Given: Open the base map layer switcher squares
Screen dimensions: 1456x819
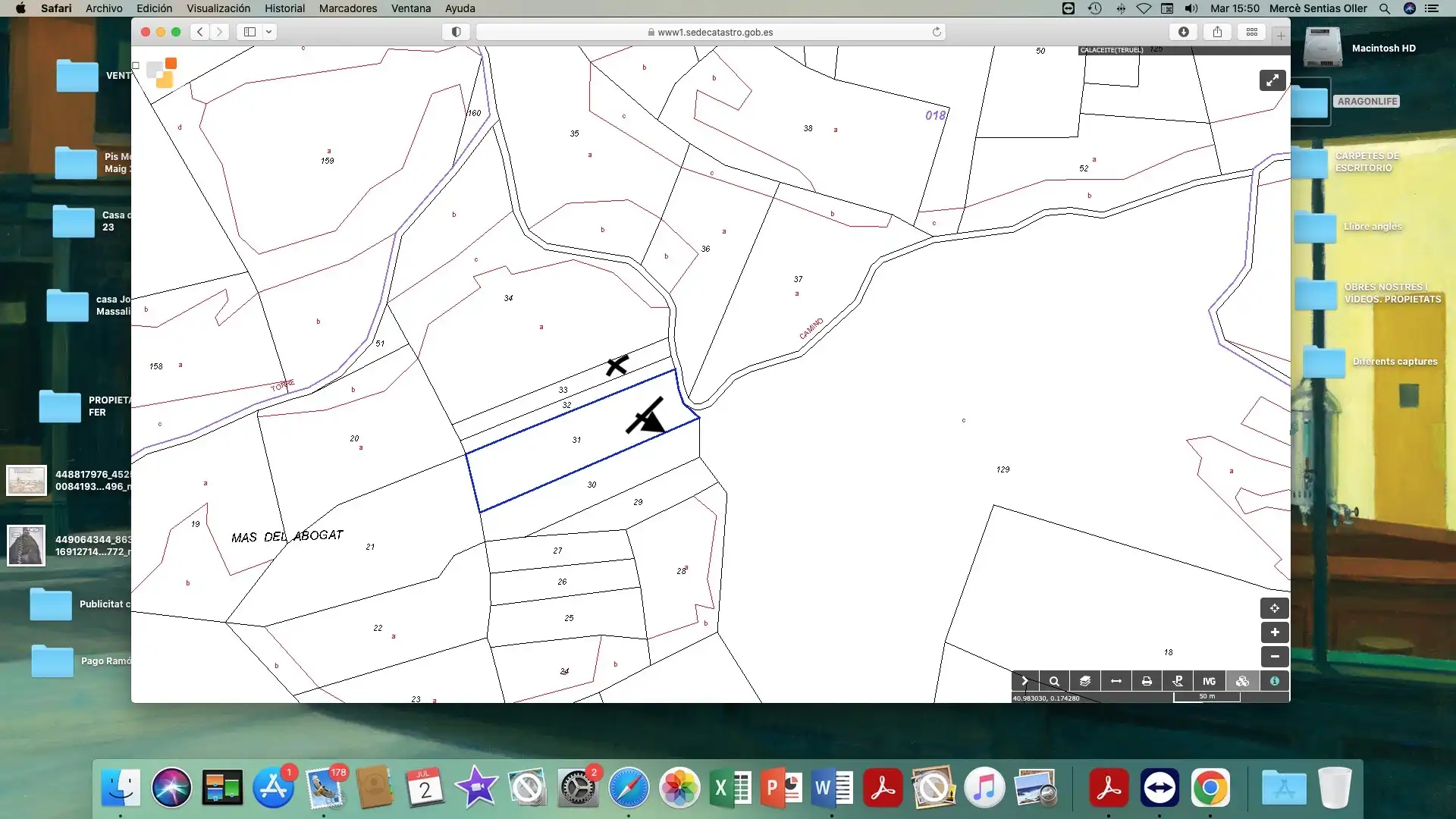Looking at the screenshot, I should (162, 73).
